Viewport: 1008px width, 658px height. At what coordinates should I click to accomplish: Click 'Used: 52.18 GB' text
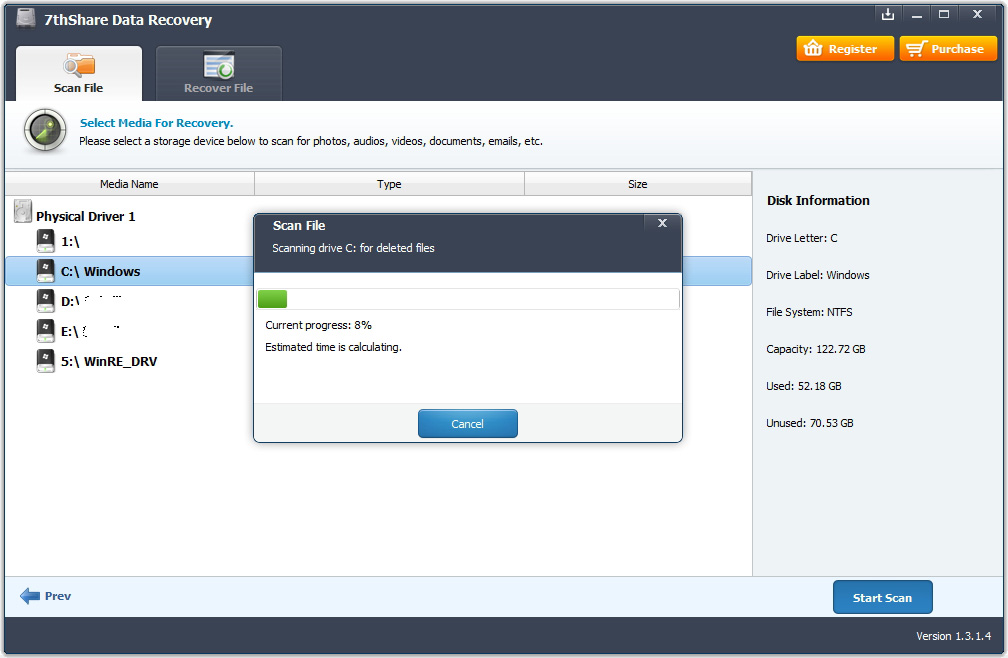tap(804, 386)
